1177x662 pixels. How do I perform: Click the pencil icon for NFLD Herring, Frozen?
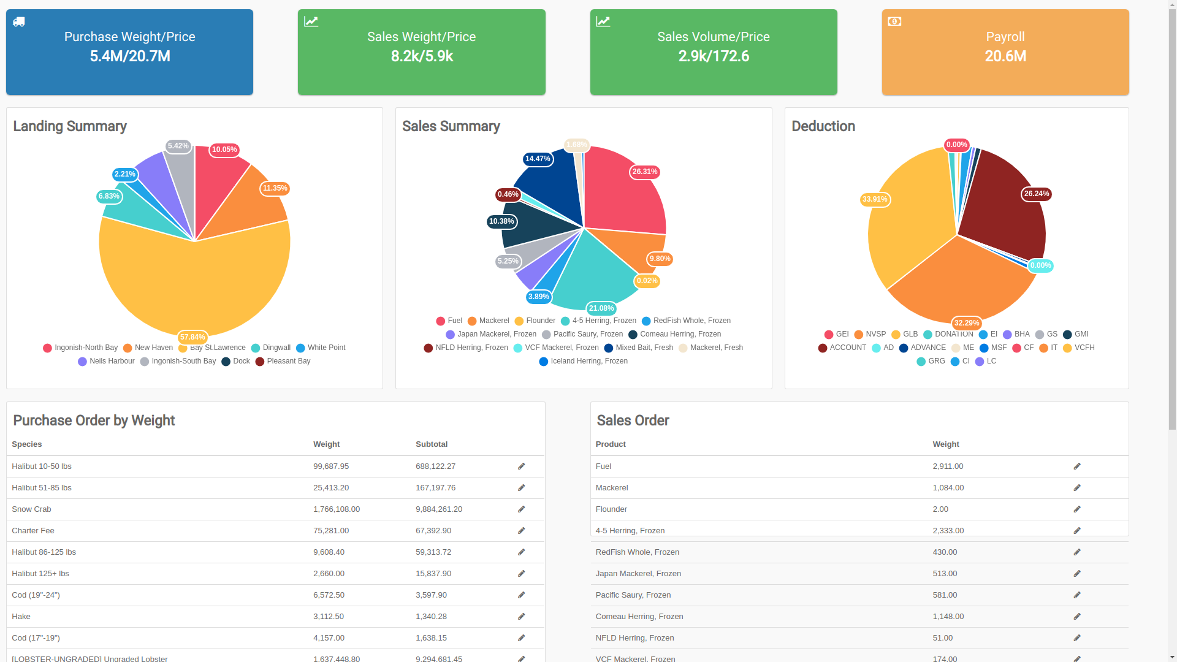click(x=1077, y=637)
